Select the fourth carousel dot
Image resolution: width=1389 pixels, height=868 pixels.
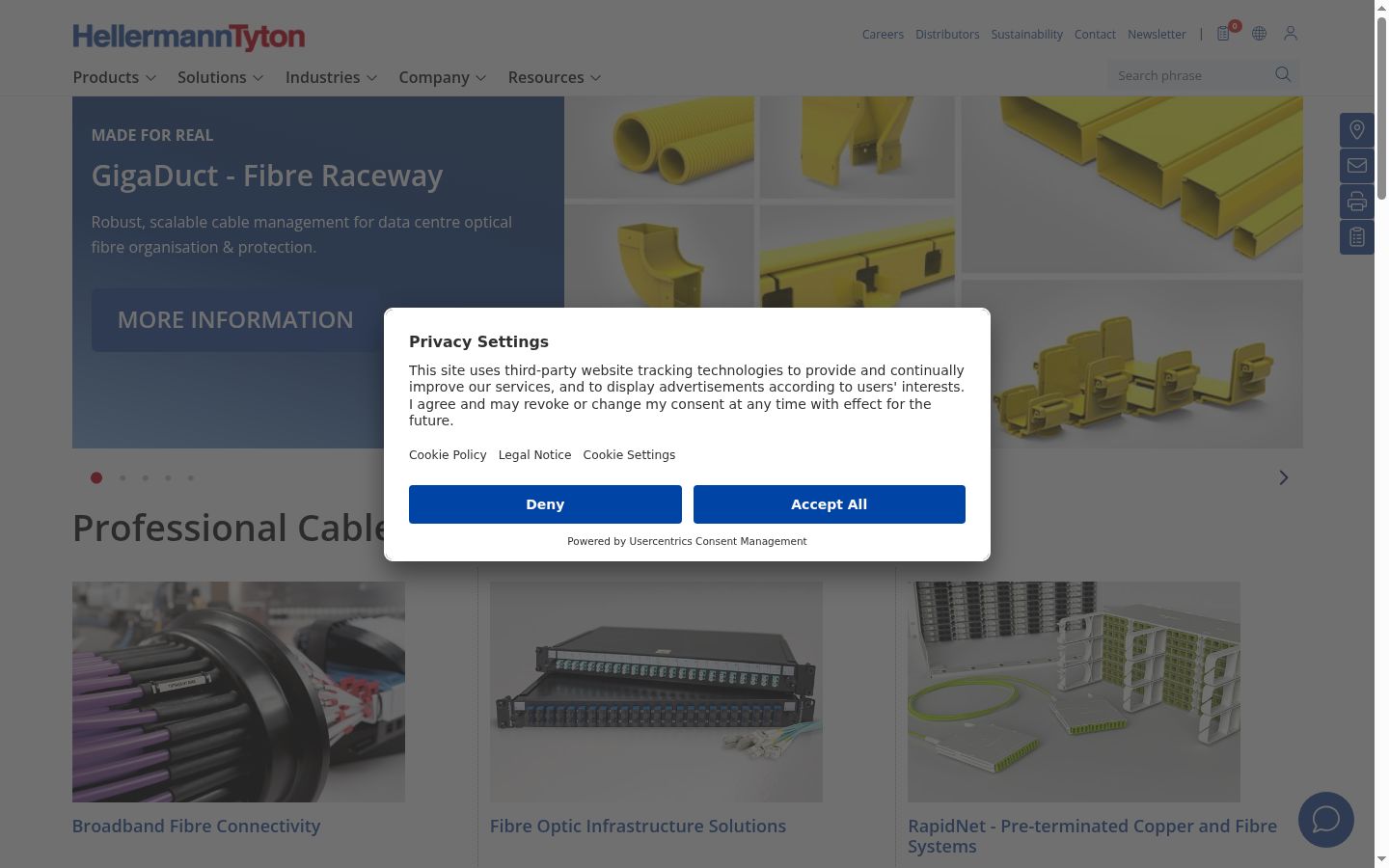click(x=168, y=478)
